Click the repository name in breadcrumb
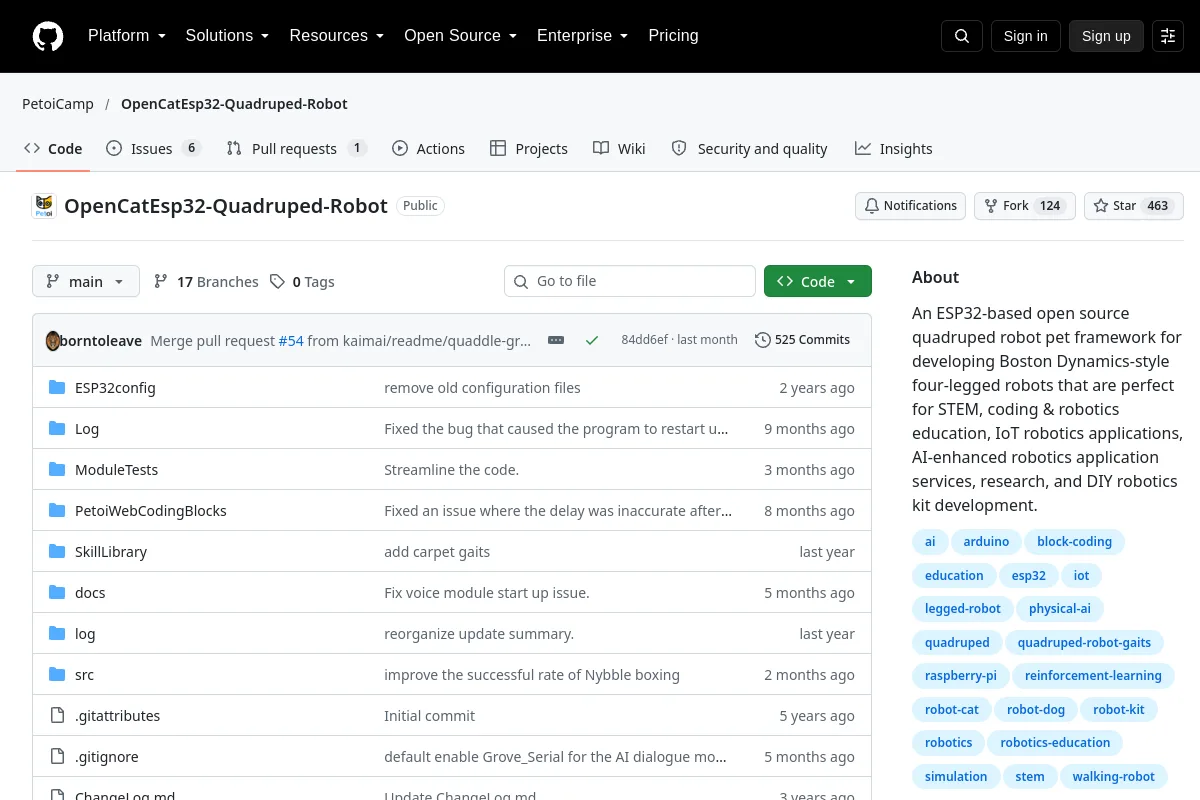Image resolution: width=1200 pixels, height=800 pixels. click(x=234, y=104)
